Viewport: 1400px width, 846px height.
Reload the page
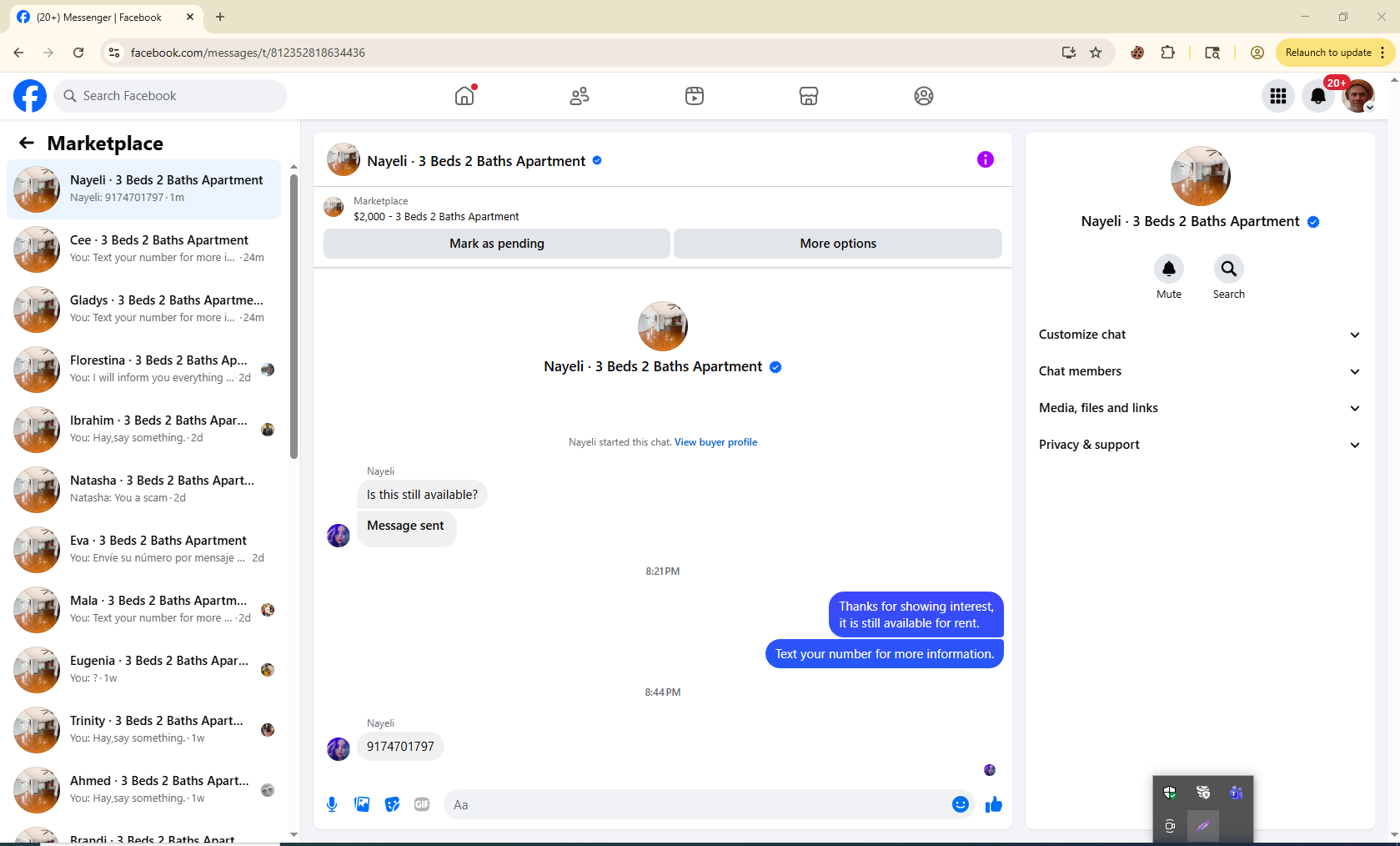coord(78,53)
